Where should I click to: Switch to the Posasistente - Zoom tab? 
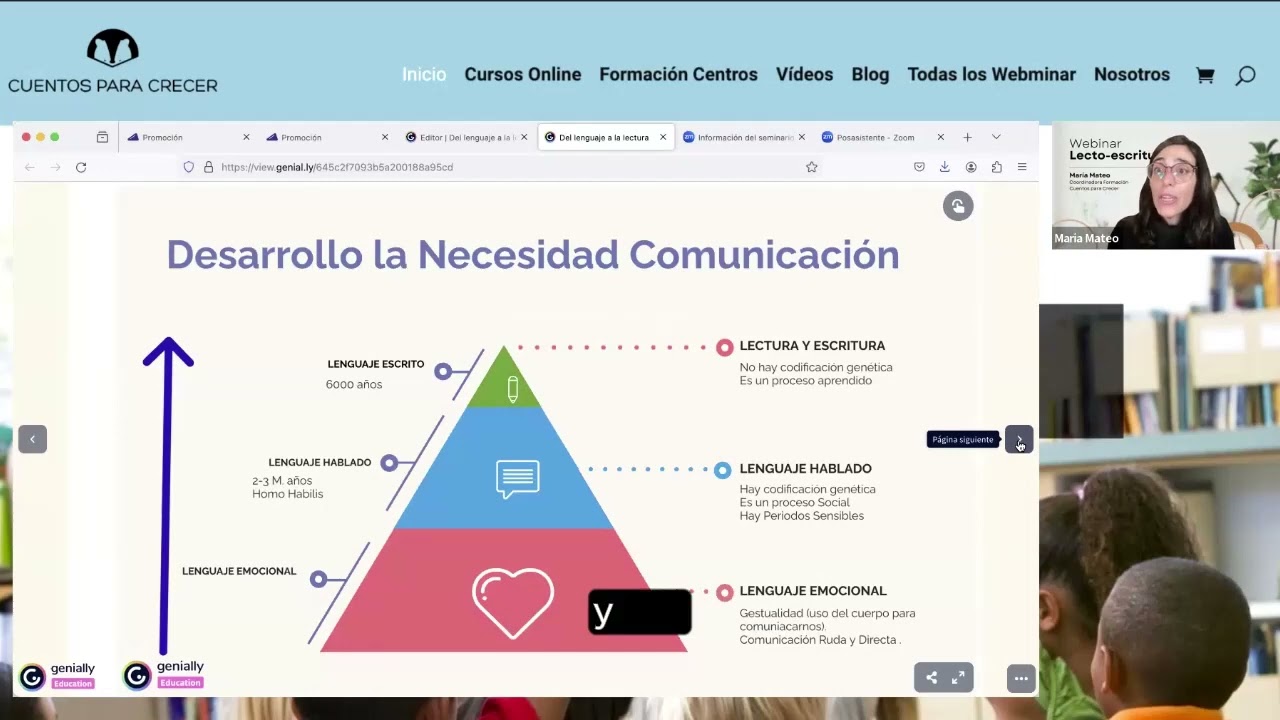coord(882,137)
